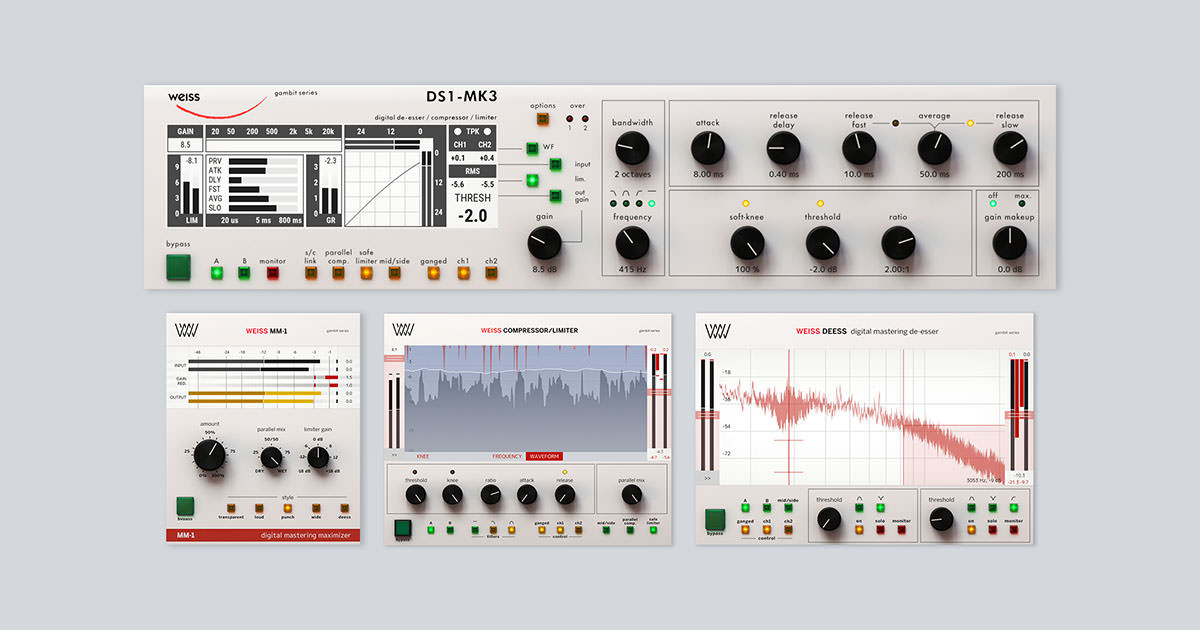Click the MM-1 amount knob
The width and height of the screenshot is (1200, 630).
click(210, 456)
